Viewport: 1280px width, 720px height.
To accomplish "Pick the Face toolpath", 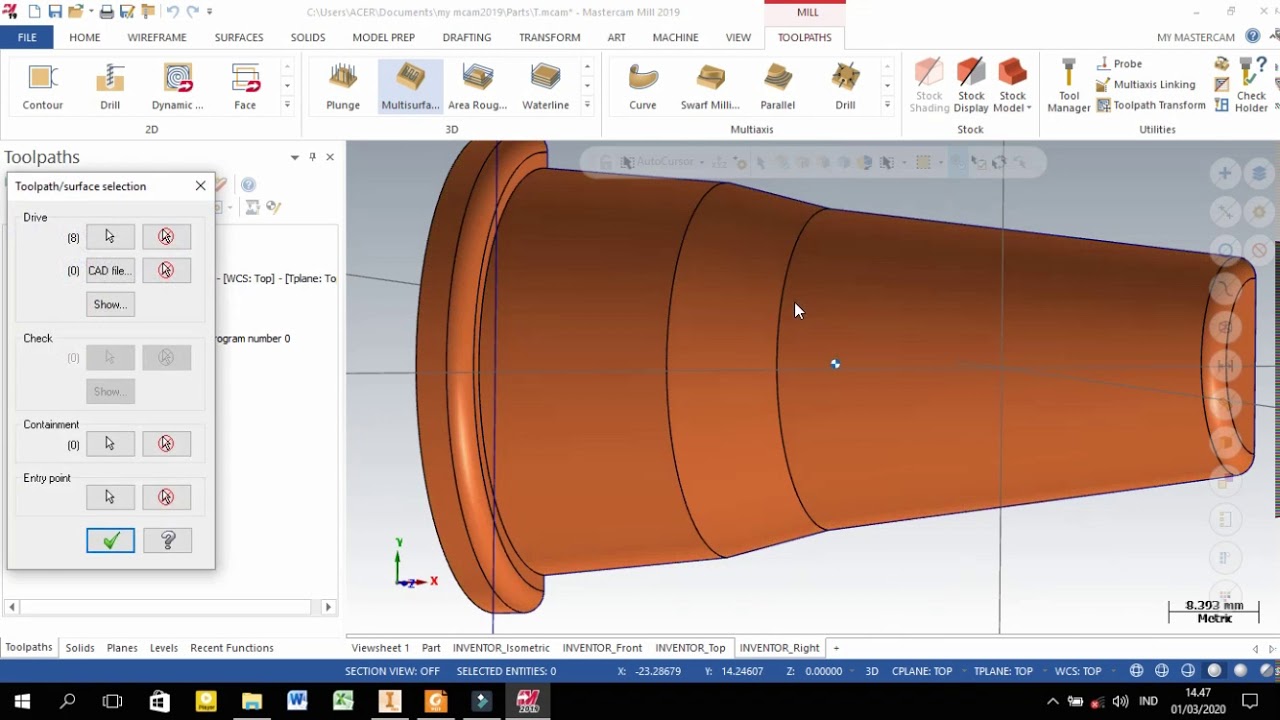I will (245, 87).
